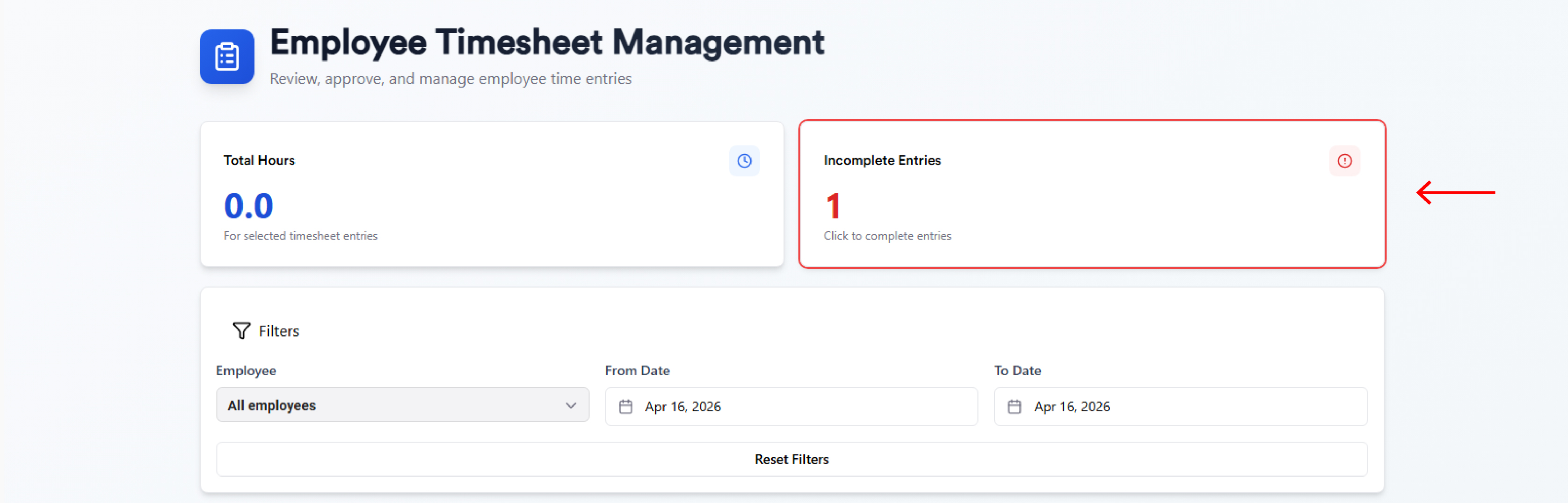Click the alert icon in Incomplete Entries card
The image size is (1568, 503).
coord(1344,161)
